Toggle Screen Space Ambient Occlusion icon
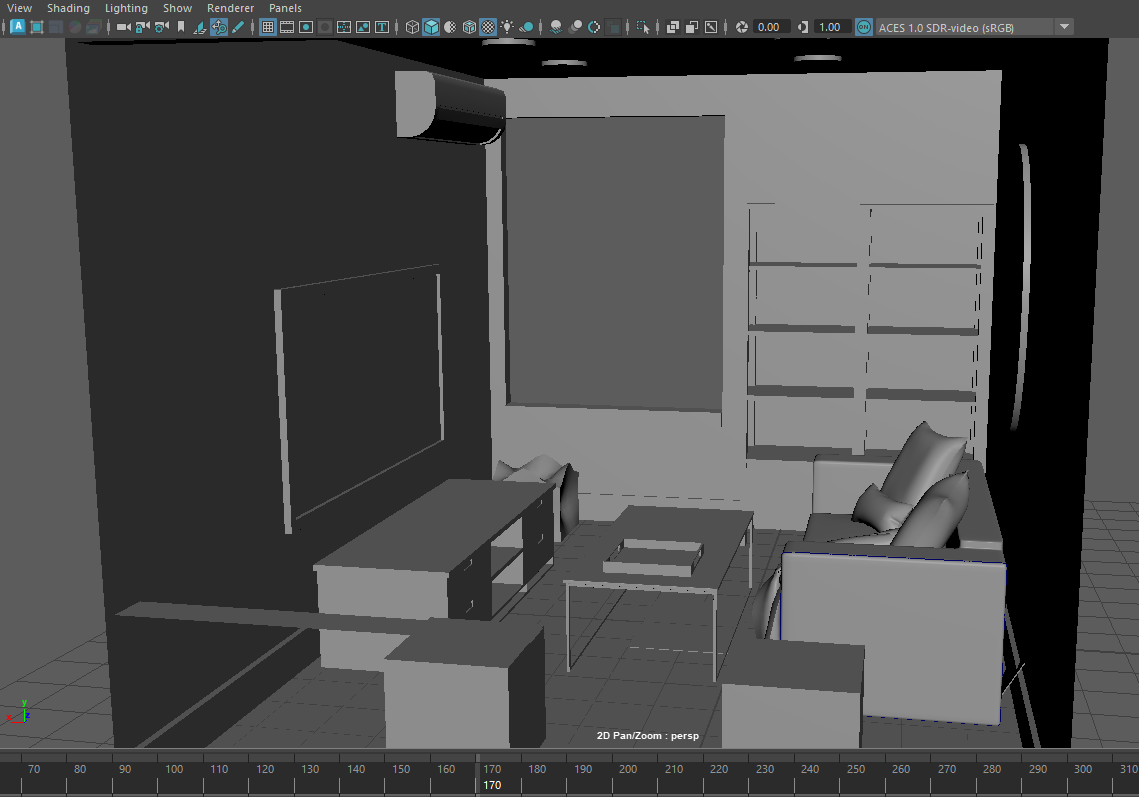Image resolution: width=1139 pixels, height=797 pixels. (x=556, y=27)
